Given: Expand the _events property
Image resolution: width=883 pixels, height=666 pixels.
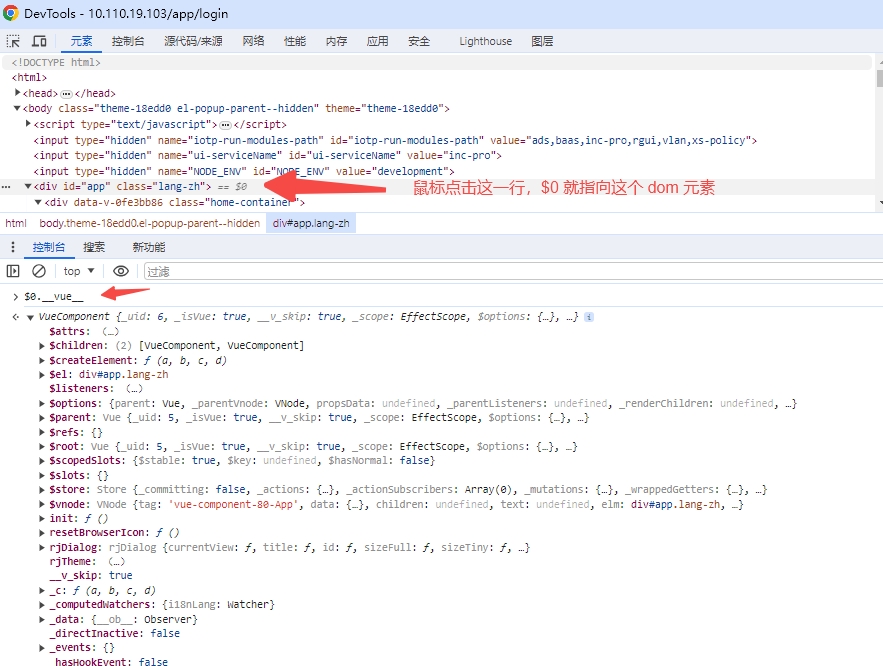Looking at the screenshot, I should point(42,648).
